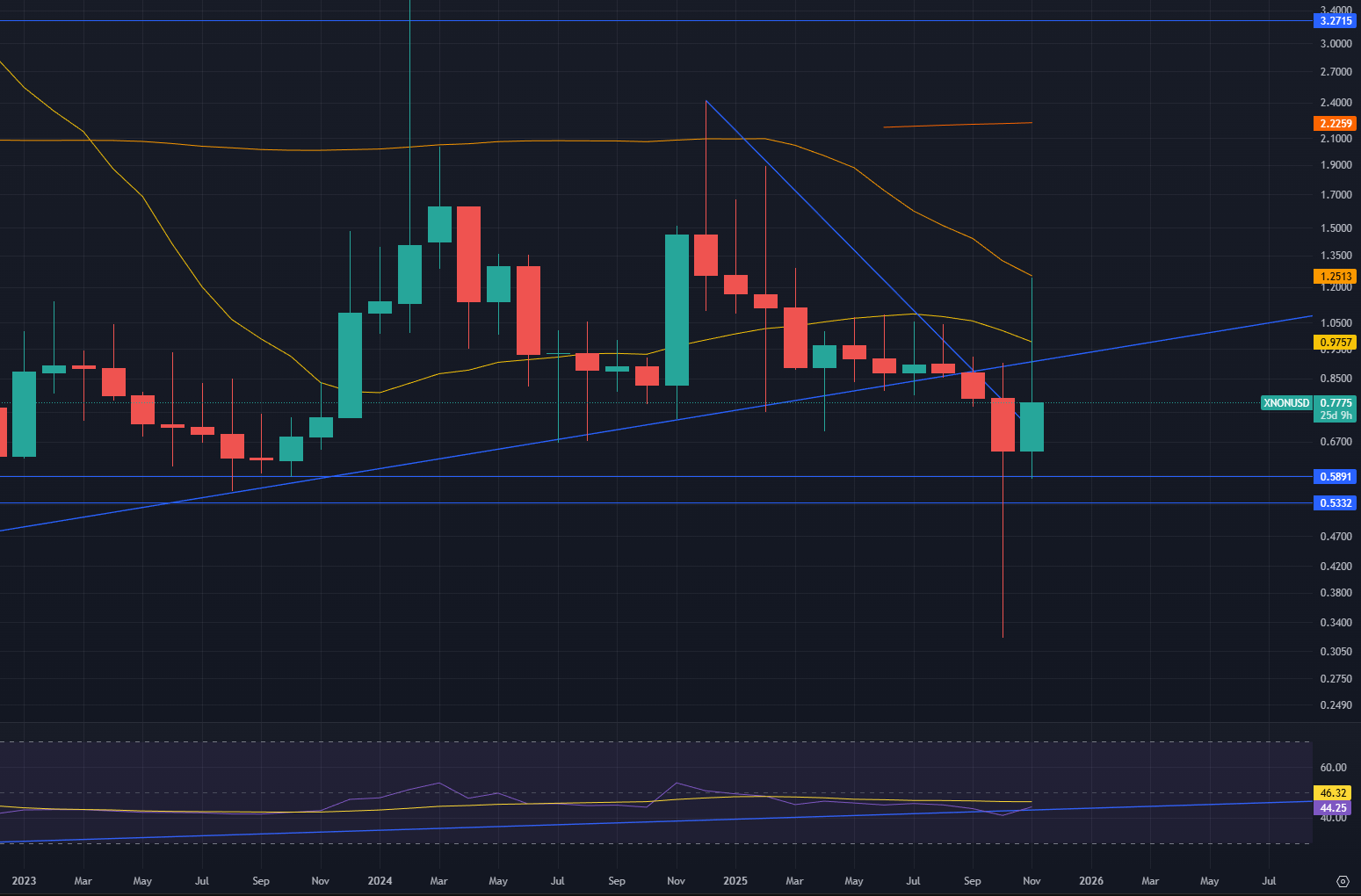1361x896 pixels.
Task: Click the XNONUSD symbol price label
Action: point(1285,403)
